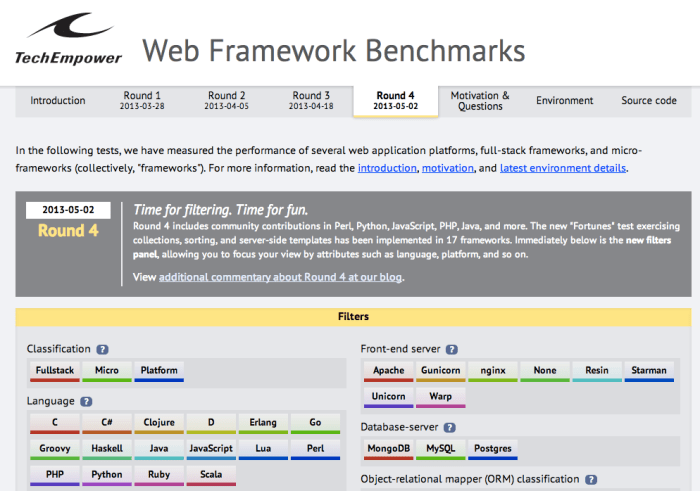Toggle the Fullstack classification filter
This screenshot has height=491, width=700.
(54, 371)
